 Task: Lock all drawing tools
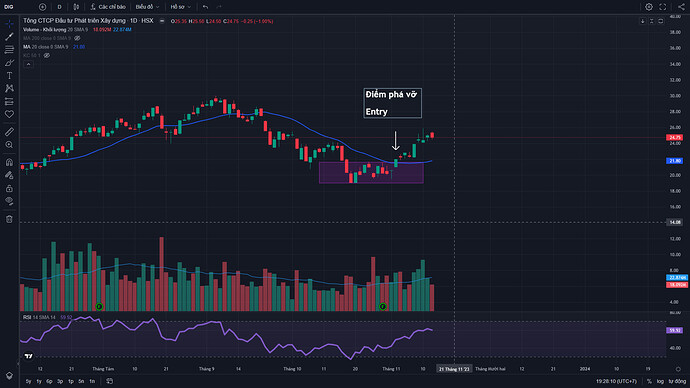click(9, 188)
